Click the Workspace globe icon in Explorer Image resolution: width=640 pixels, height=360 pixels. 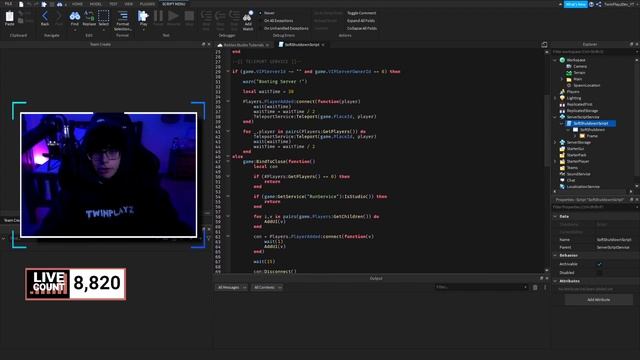pyautogui.click(x=562, y=60)
